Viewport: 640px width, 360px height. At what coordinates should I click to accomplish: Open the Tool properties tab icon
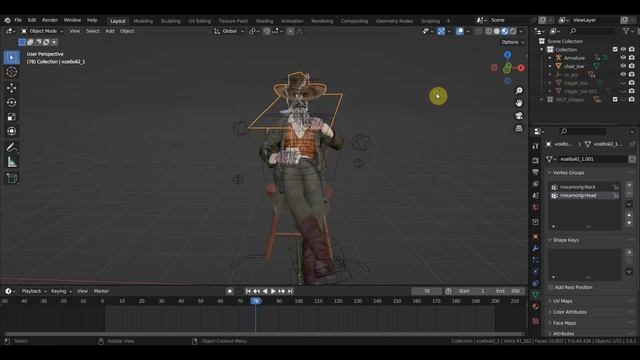[x=536, y=146]
